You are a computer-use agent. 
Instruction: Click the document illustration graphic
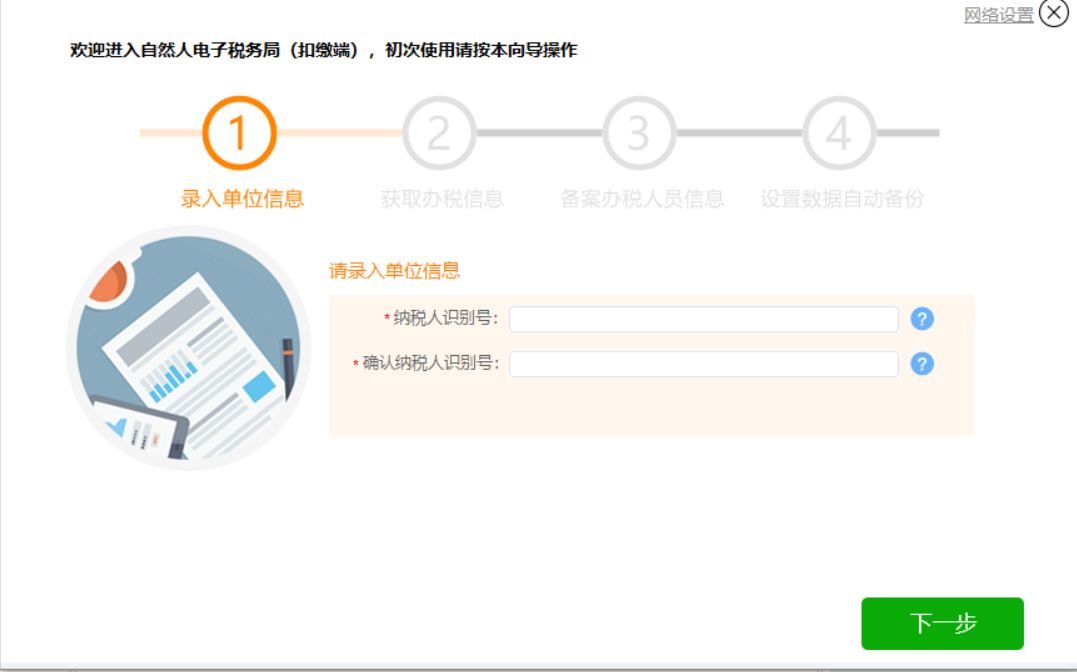click(x=188, y=348)
